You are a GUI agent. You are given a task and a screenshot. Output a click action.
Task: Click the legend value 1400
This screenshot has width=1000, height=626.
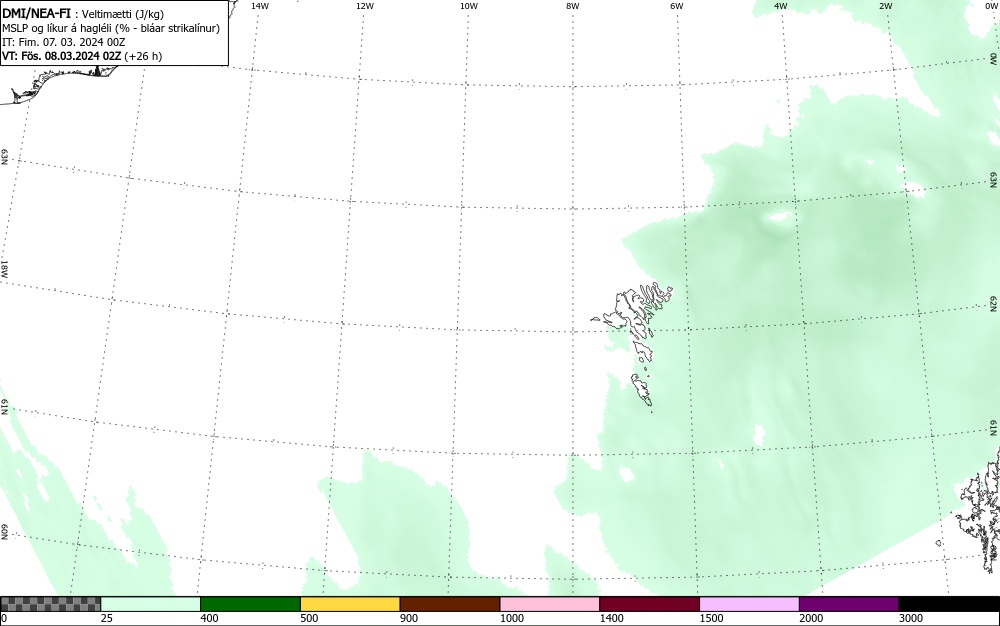611,618
